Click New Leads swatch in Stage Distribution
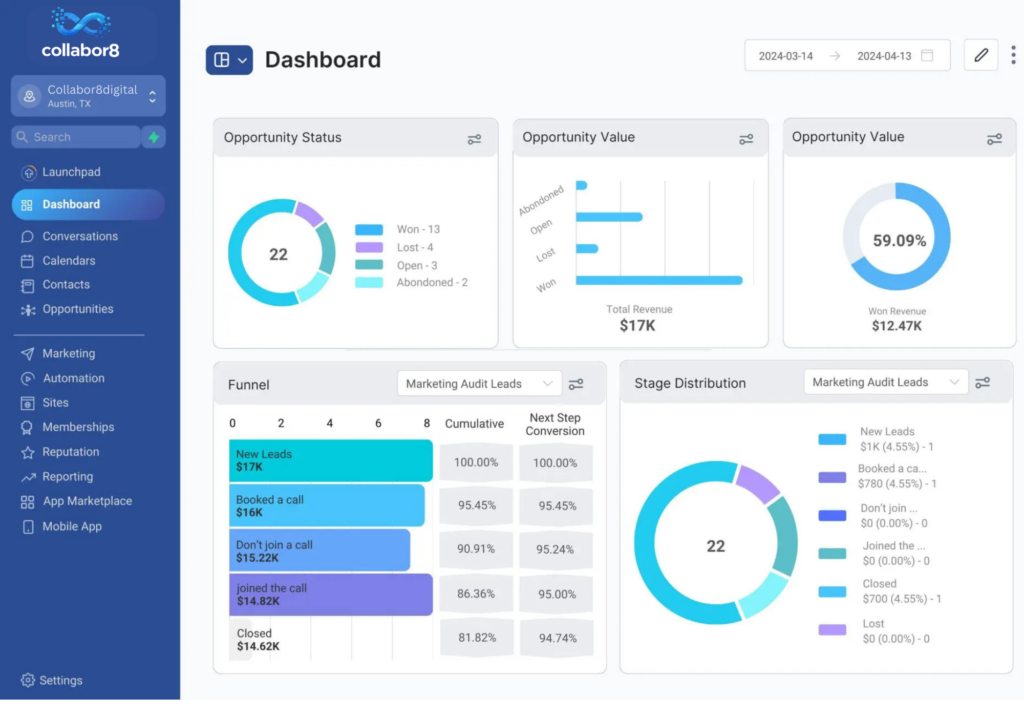Screen dimensions: 1024x717 pyautogui.click(x=832, y=439)
